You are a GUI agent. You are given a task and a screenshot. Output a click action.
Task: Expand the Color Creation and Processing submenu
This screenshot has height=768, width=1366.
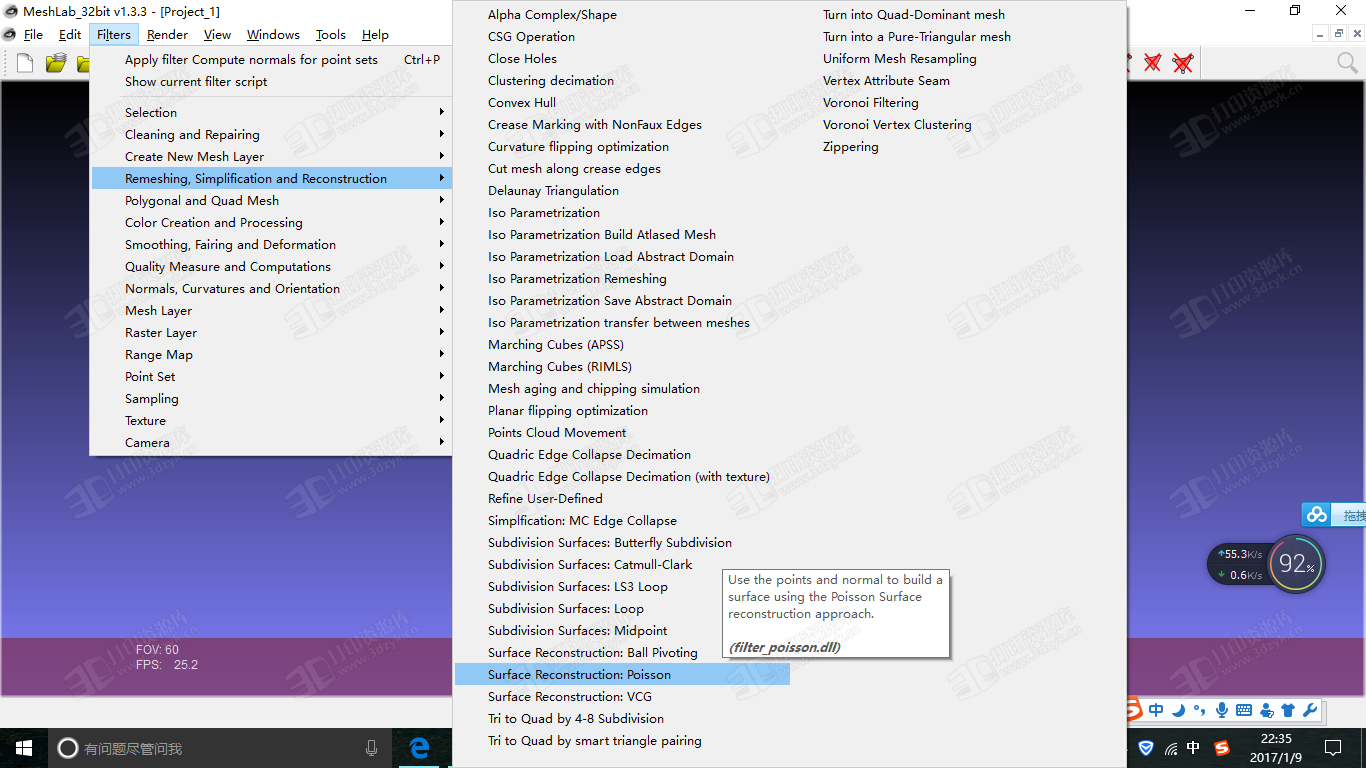(x=271, y=222)
